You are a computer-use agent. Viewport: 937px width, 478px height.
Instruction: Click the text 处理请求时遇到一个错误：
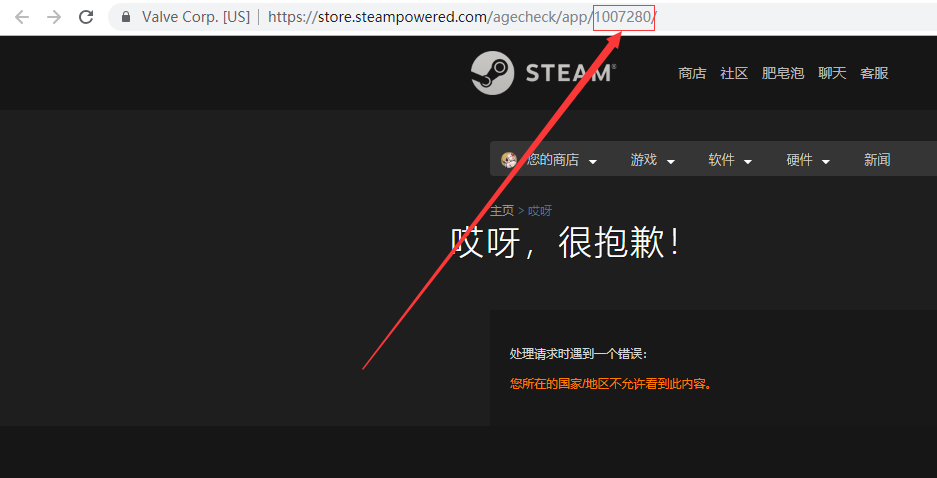[578, 354]
